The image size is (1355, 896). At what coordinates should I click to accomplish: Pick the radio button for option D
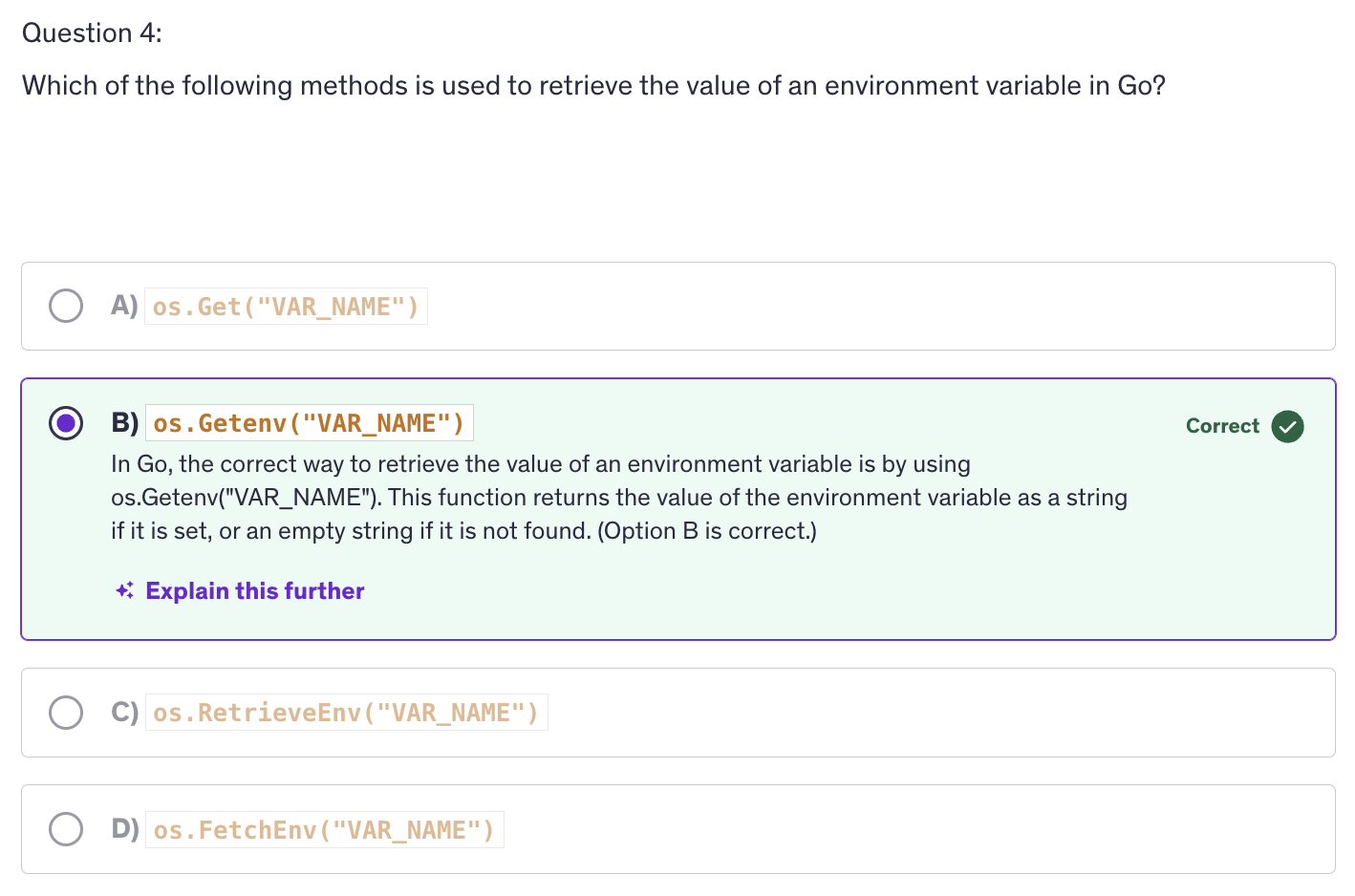(x=66, y=829)
